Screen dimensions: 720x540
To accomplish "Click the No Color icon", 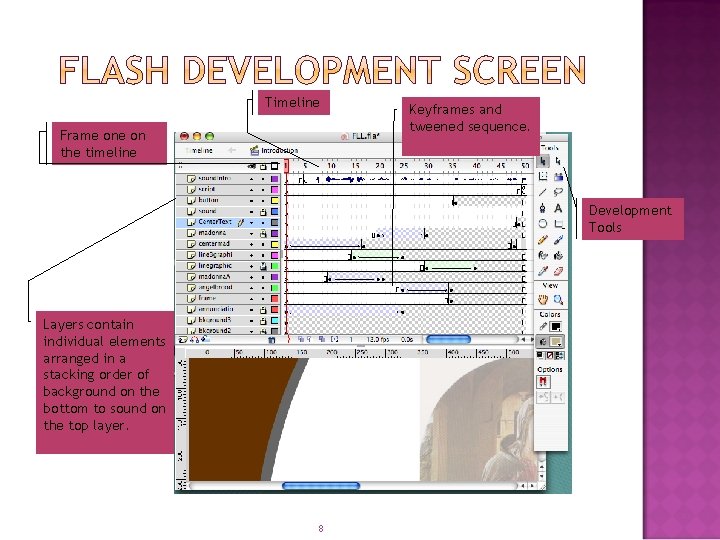I will 550,355.
